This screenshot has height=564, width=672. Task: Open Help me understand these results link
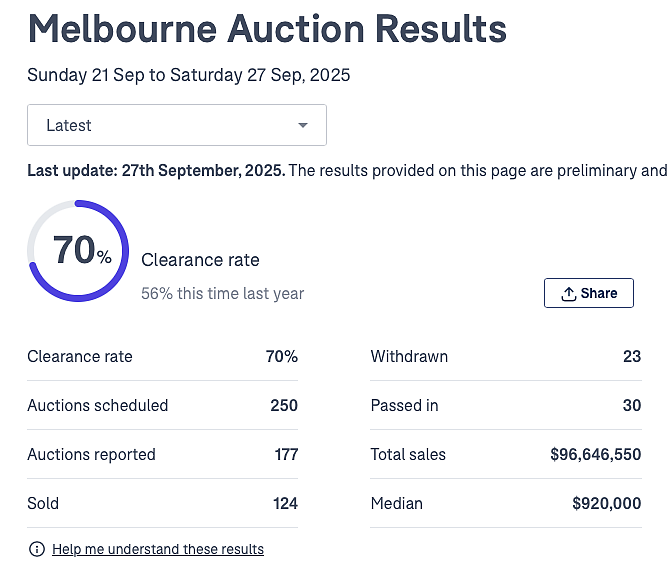[158, 549]
